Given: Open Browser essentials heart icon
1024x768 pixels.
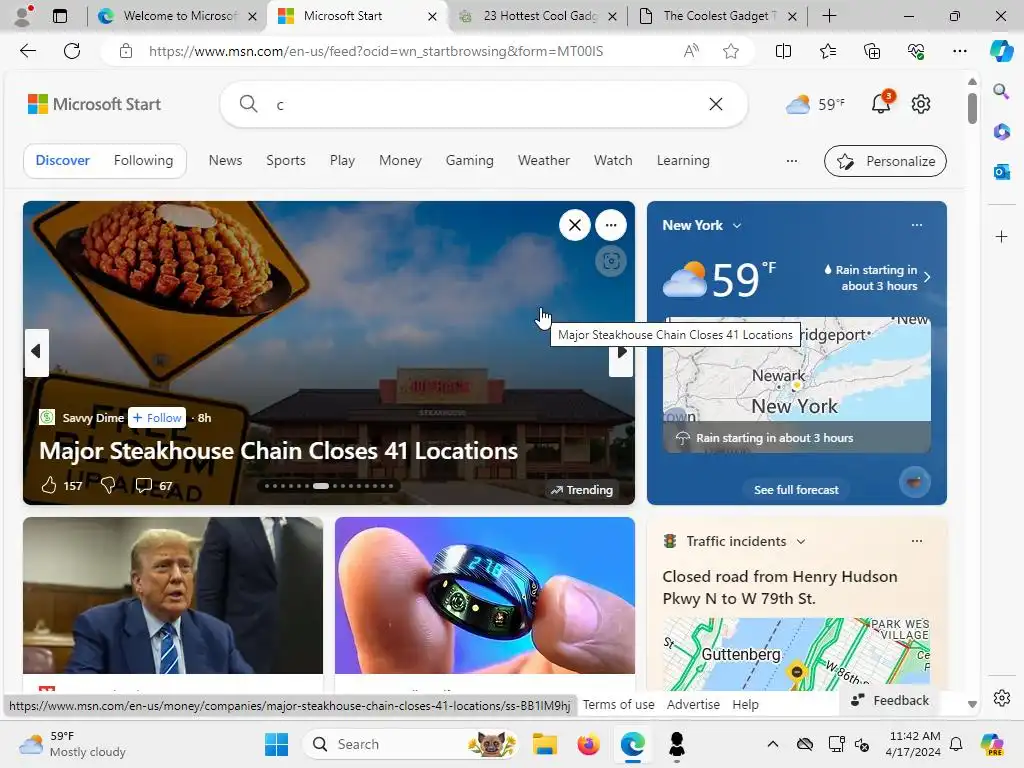Looking at the screenshot, I should [x=916, y=51].
